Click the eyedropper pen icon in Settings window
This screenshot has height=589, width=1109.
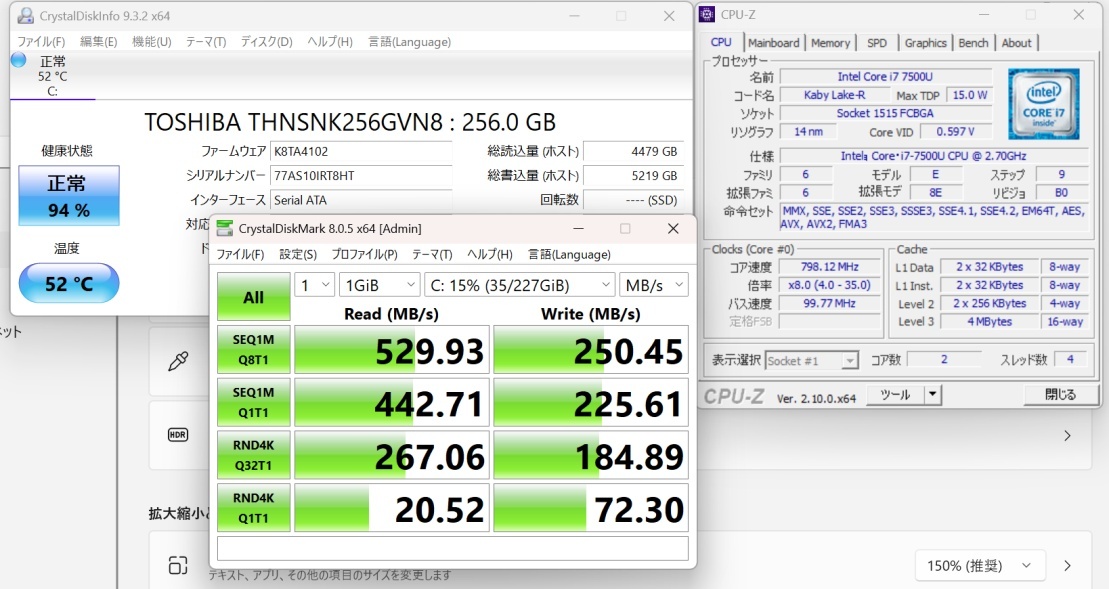pos(178,361)
